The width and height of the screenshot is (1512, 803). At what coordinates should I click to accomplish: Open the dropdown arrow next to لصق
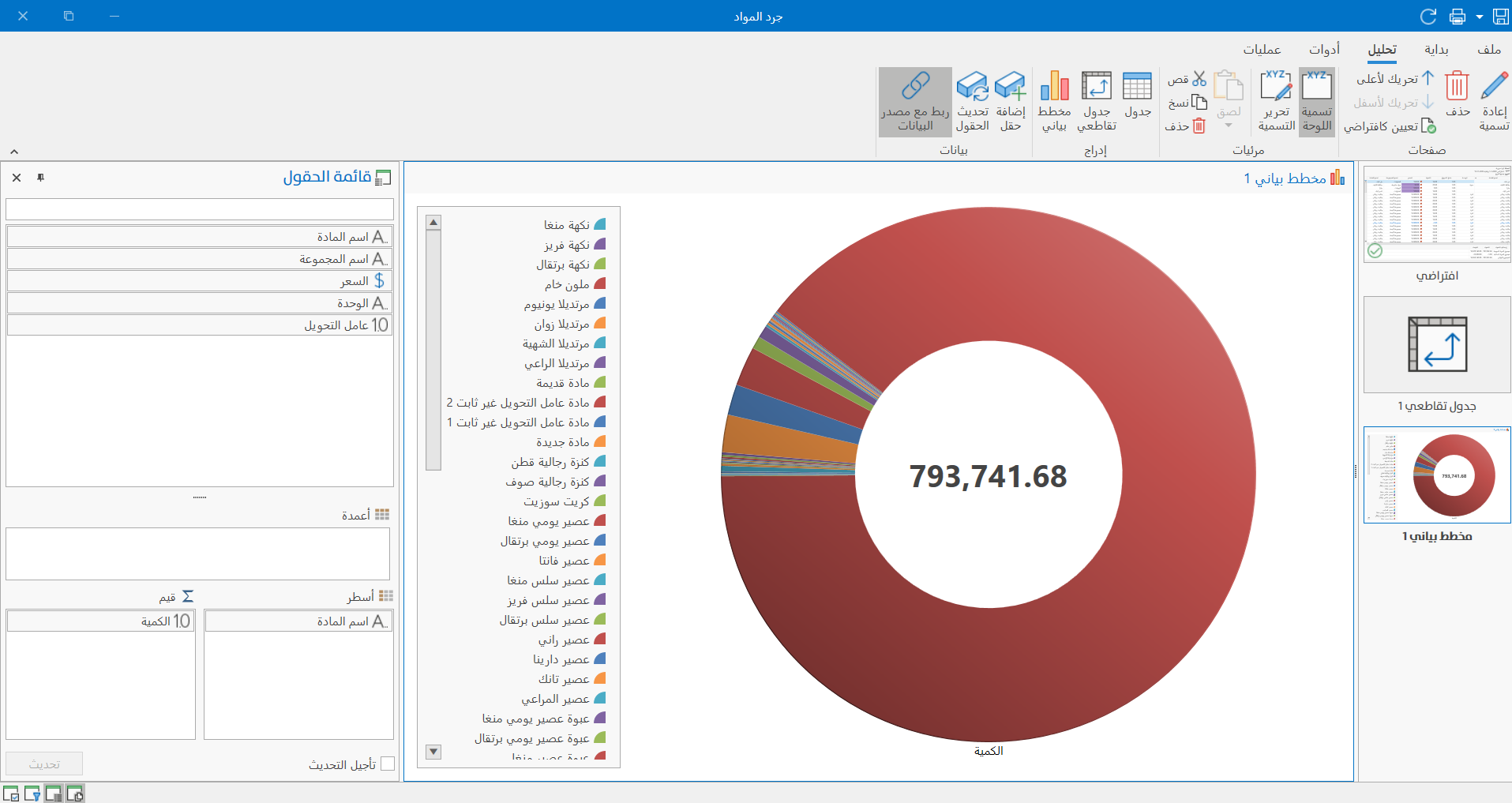[1229, 125]
